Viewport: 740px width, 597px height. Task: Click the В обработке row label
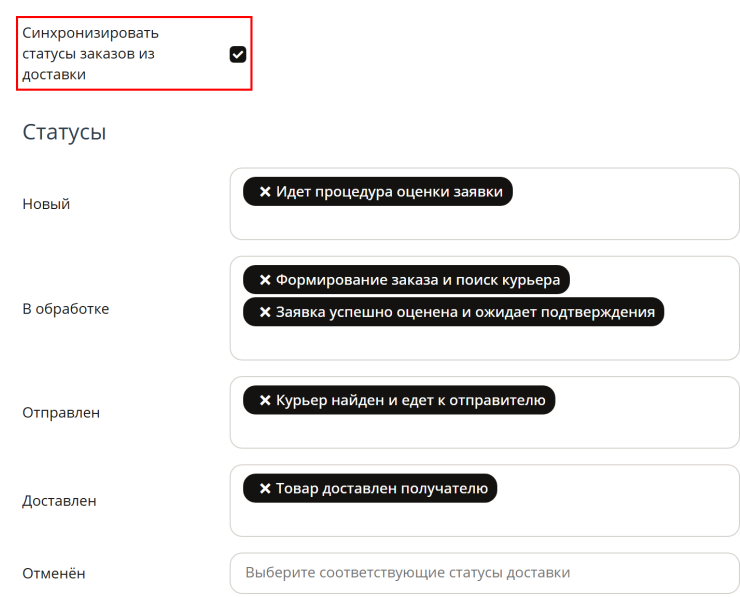66,309
